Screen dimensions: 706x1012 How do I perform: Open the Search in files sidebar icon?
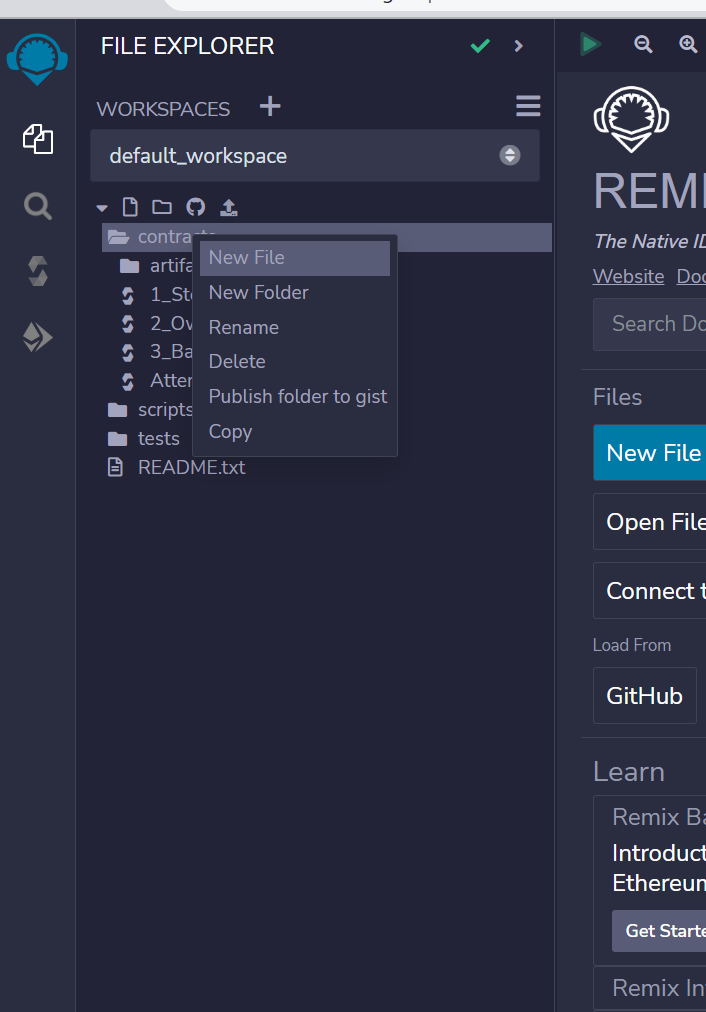point(37,207)
